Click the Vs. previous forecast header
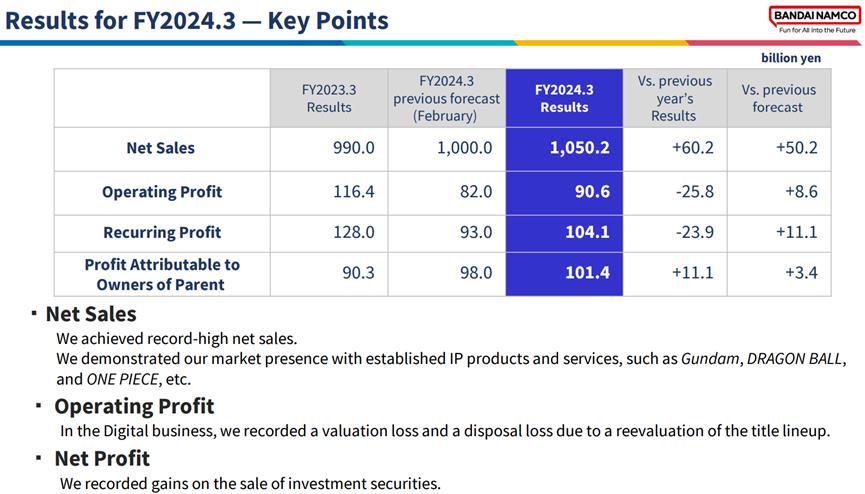Viewport: 865px width, 494px height. tap(778, 98)
